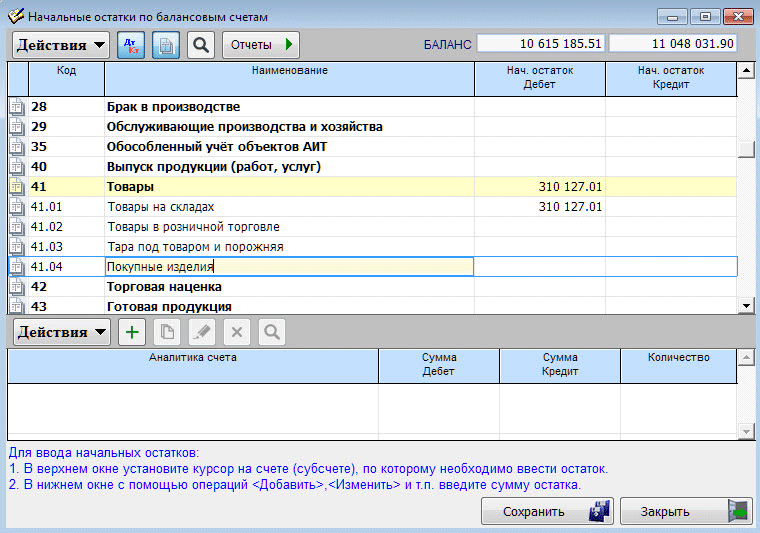Select the row Торговая наценка
The width and height of the screenshot is (760, 533).
click(x=372, y=287)
